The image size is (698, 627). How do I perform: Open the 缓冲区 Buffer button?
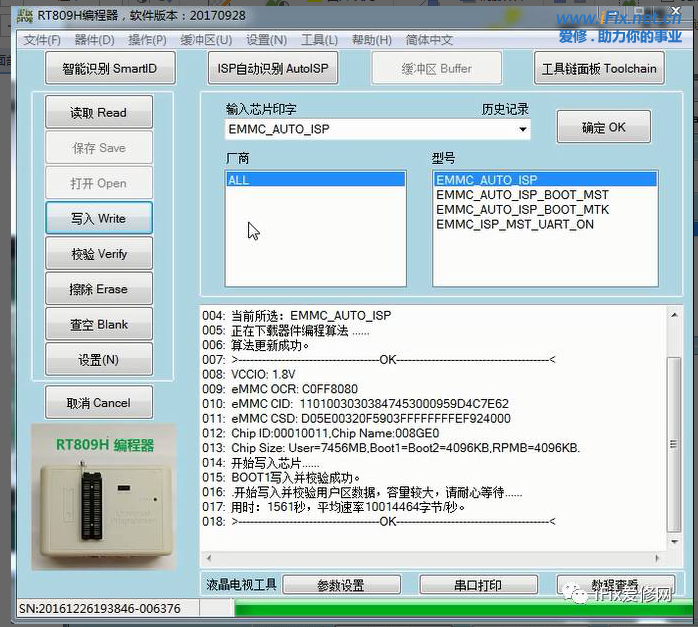click(437, 68)
